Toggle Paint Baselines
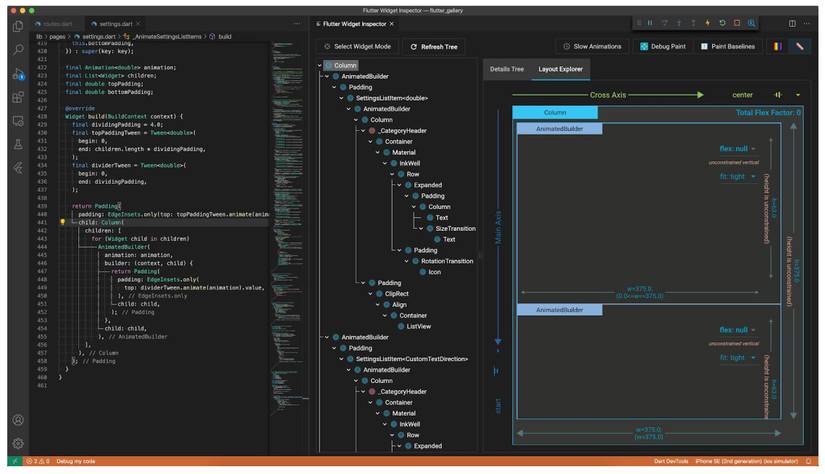825x474 pixels. pos(728,46)
